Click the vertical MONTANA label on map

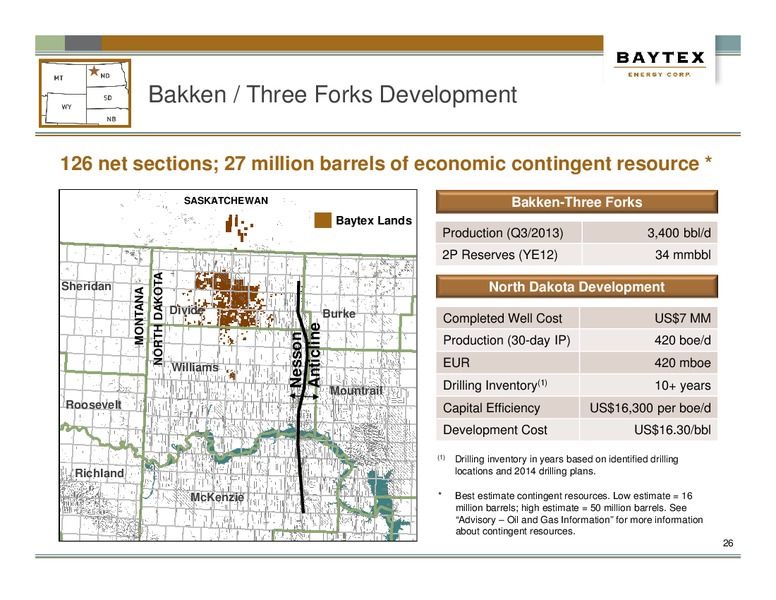(140, 315)
